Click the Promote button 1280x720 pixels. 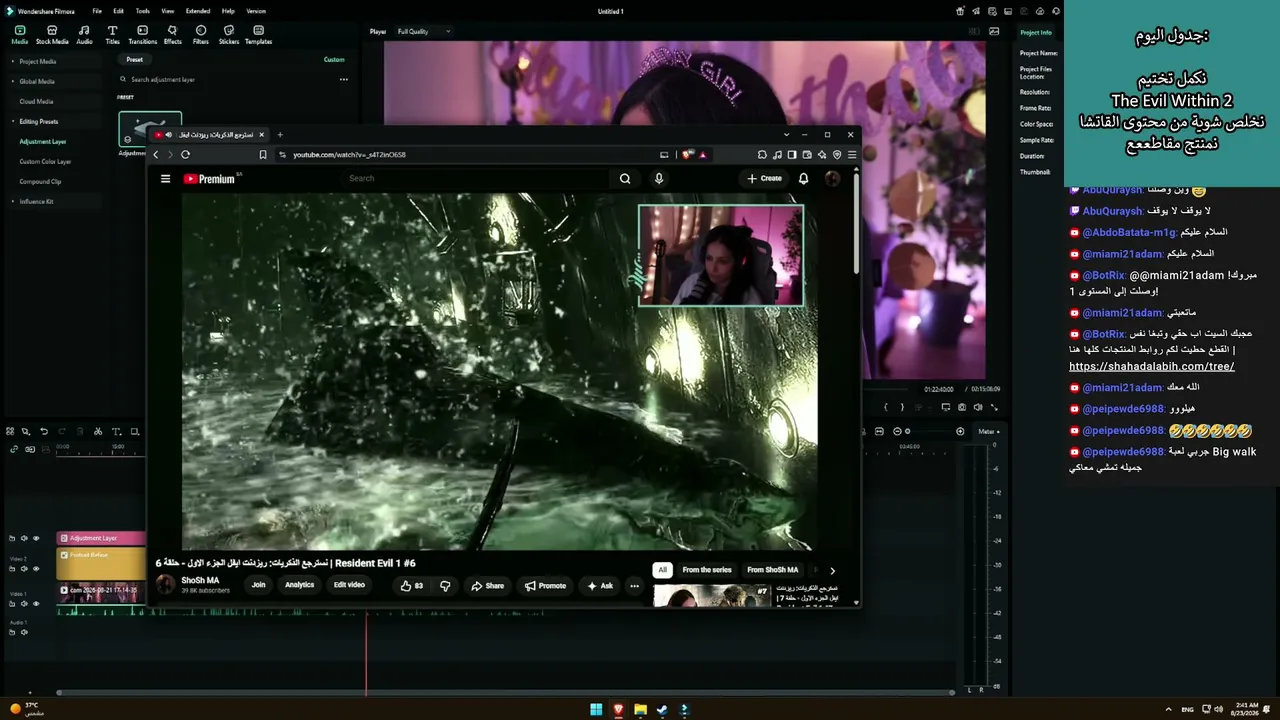coord(545,586)
